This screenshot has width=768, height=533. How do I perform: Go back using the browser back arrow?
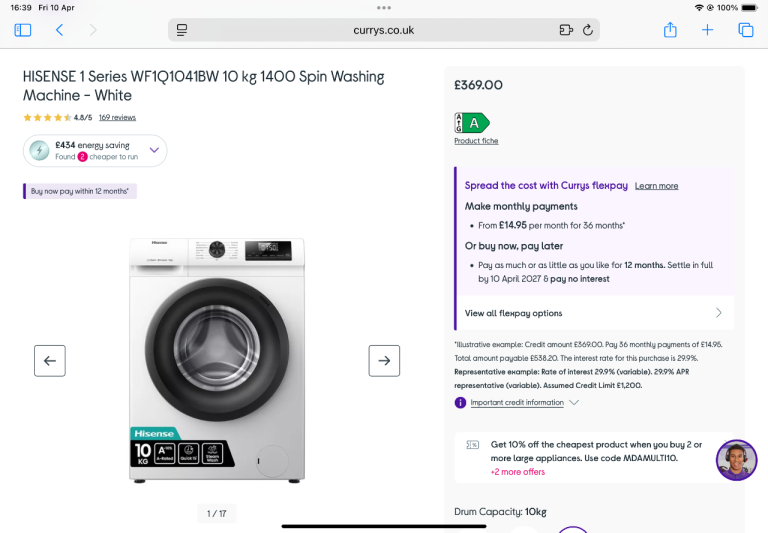[x=59, y=30]
